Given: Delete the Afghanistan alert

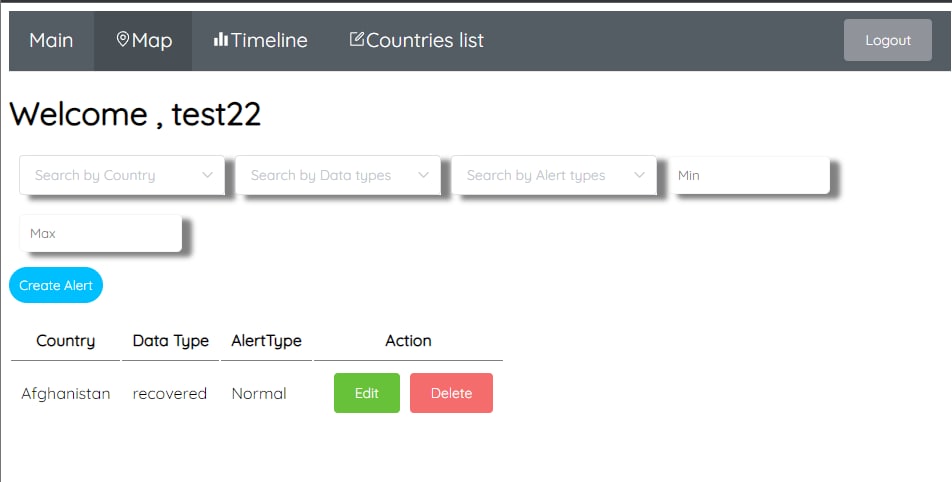Looking at the screenshot, I should point(451,393).
